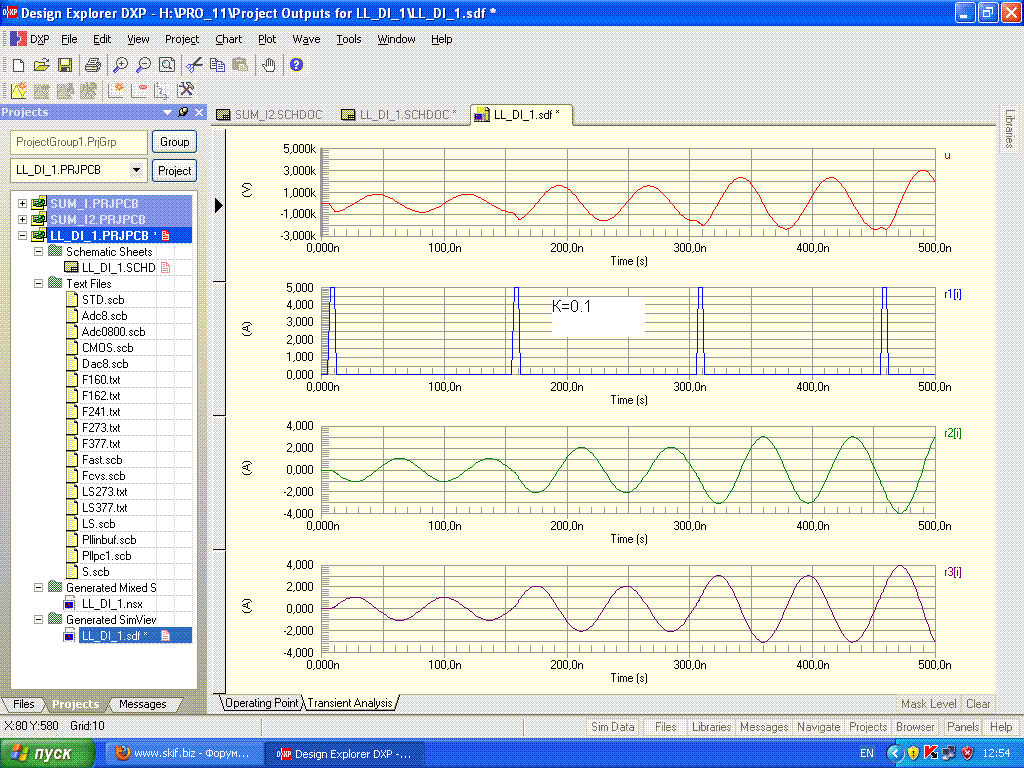Viewport: 1024px width, 768px height.
Task: Switch to the Operating Point tab
Action: coord(261,703)
